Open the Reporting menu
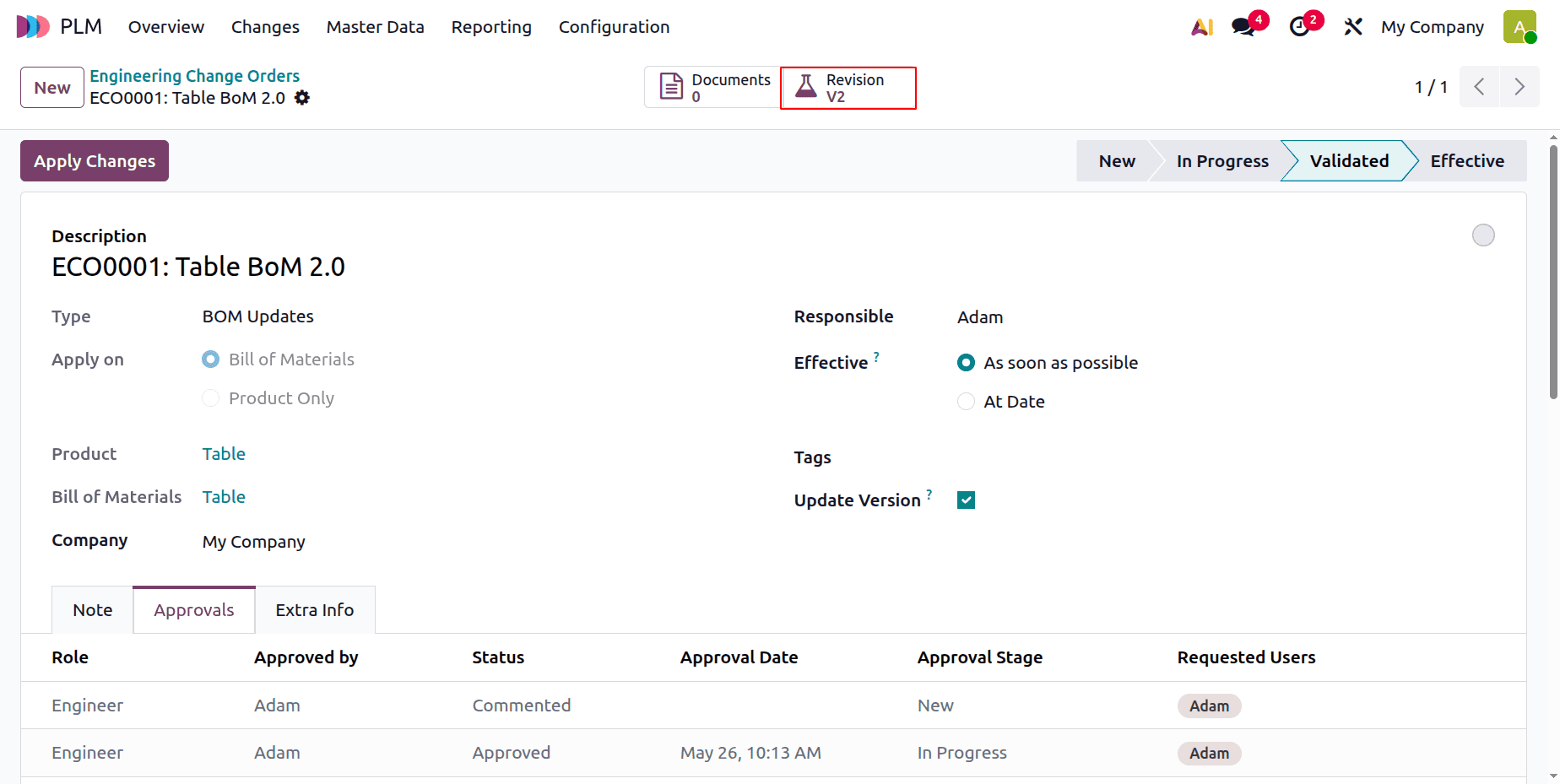The image size is (1560, 784). pyautogui.click(x=491, y=27)
